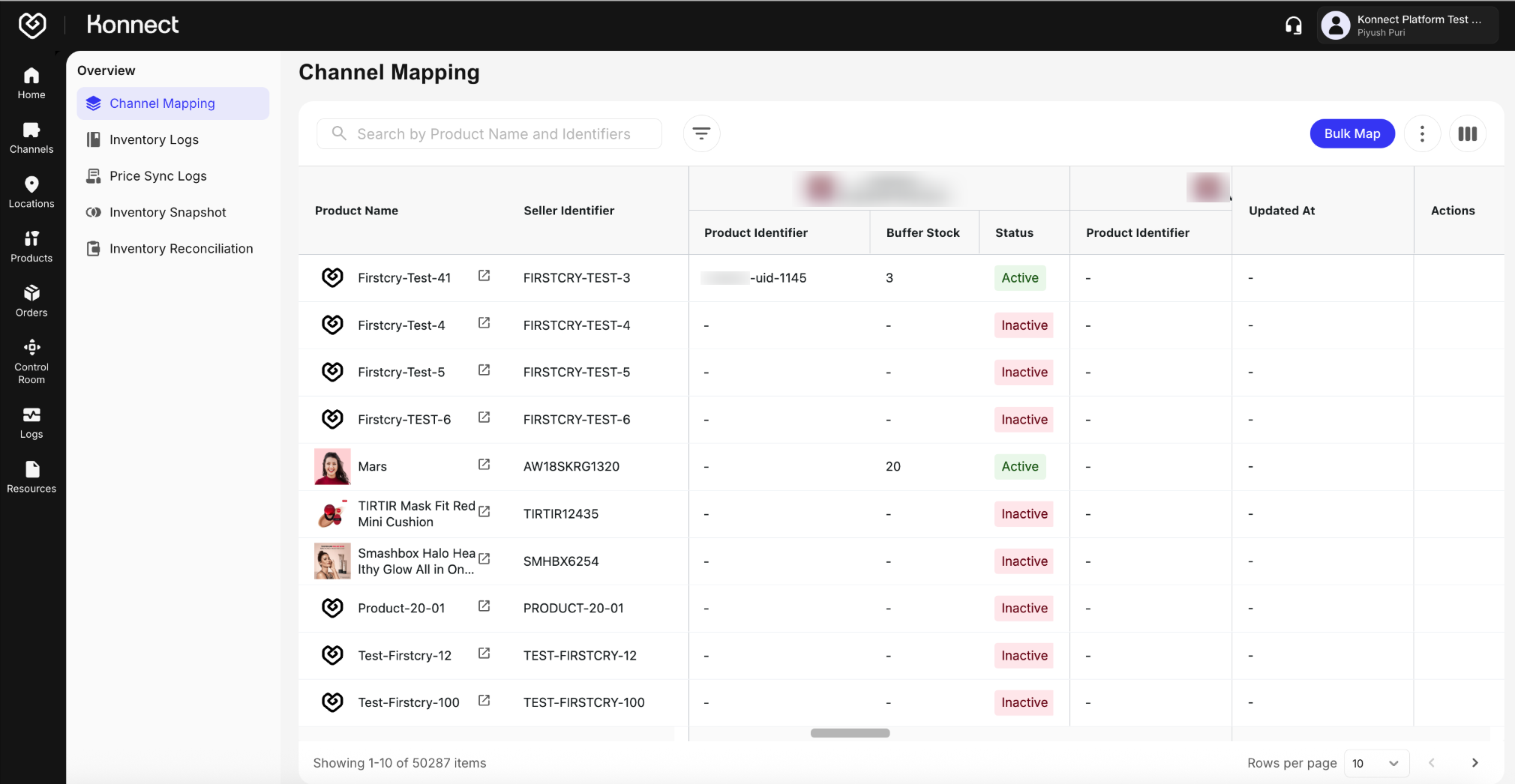The width and height of the screenshot is (1515, 784).
Task: Open external link for Firstcry-Test-4
Action: pos(484,324)
